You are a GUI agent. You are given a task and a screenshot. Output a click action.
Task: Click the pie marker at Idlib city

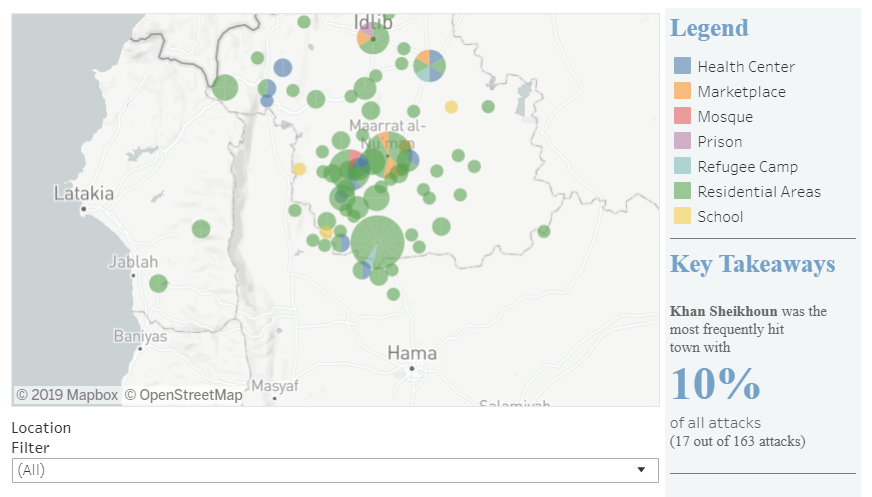pyautogui.click(x=373, y=38)
